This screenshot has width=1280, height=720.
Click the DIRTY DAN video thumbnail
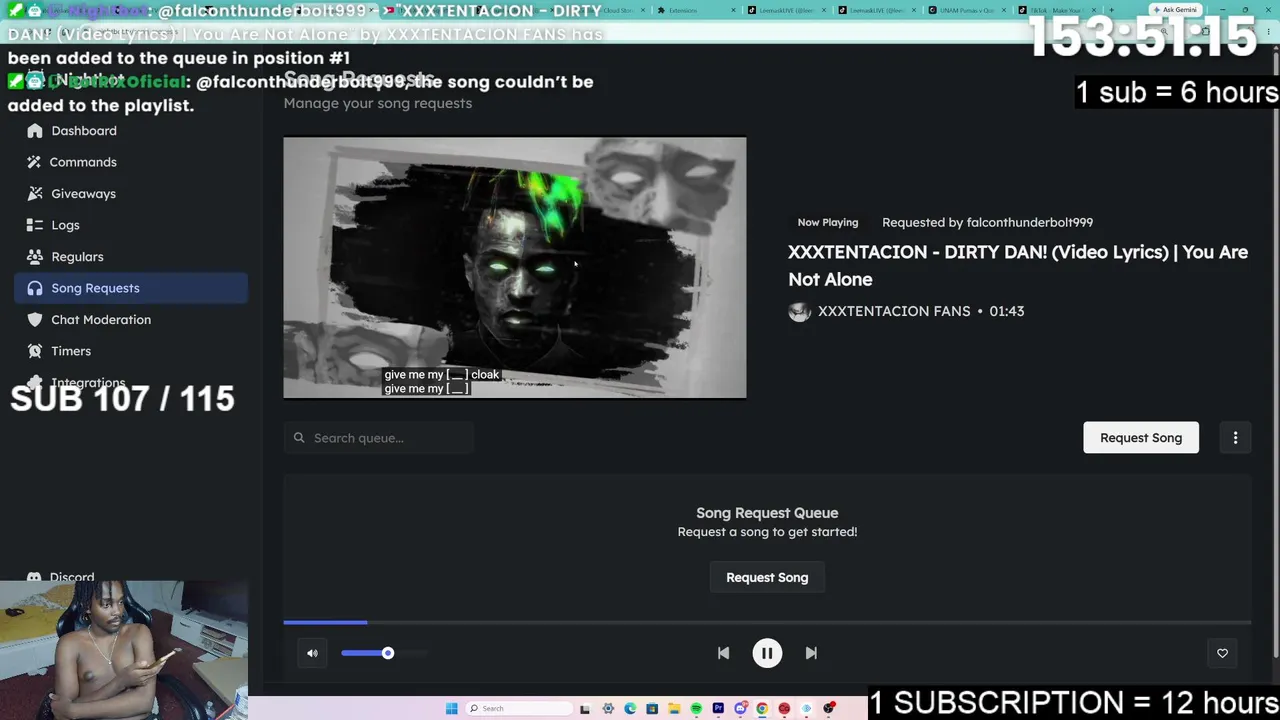coord(515,268)
